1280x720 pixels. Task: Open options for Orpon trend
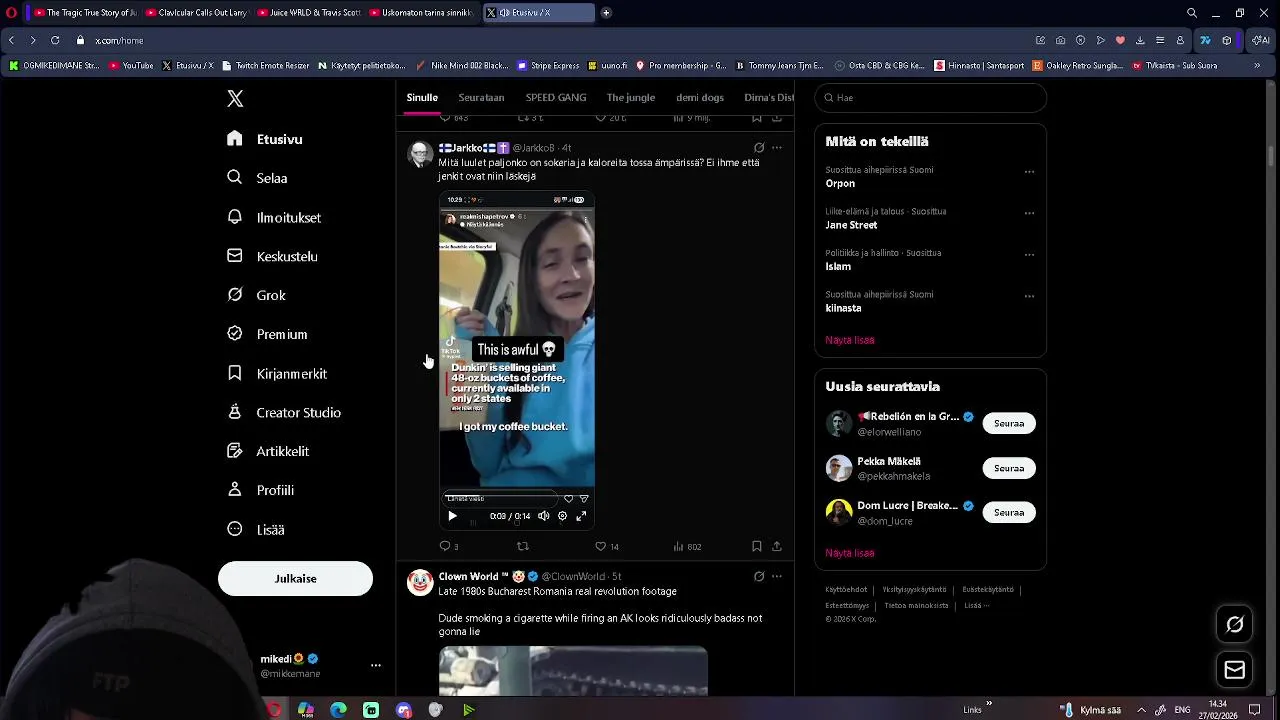click(x=1029, y=172)
